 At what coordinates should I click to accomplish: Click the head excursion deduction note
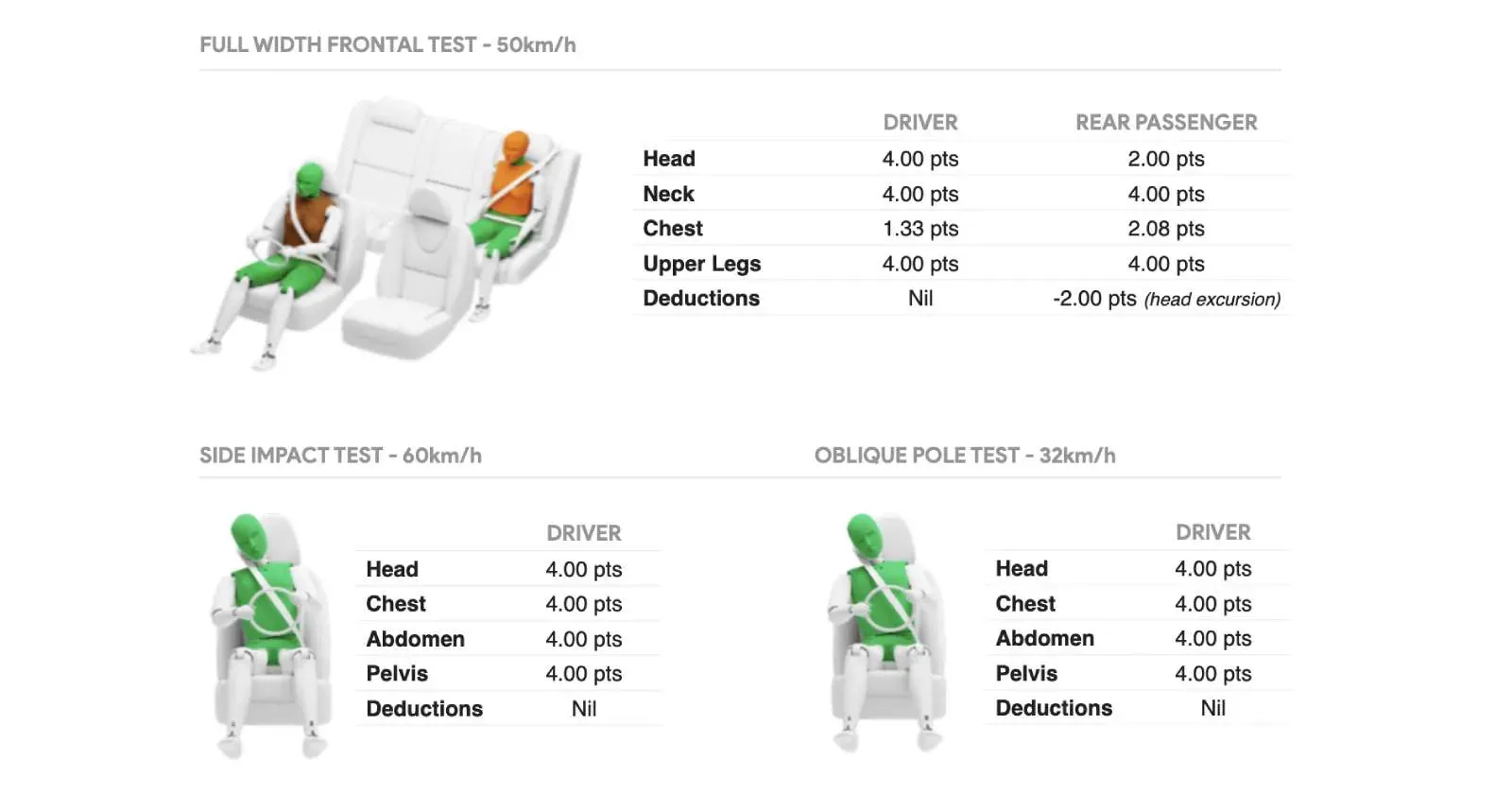click(1212, 300)
